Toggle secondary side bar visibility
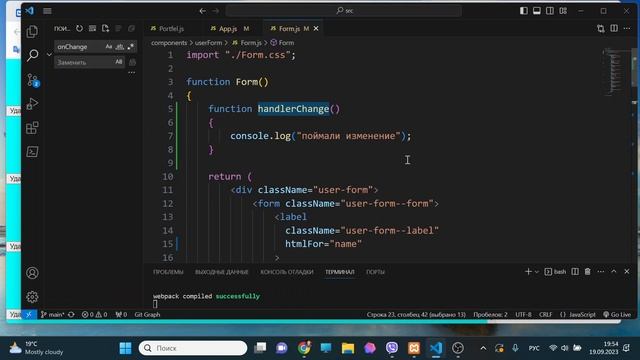The image size is (640, 360). pyautogui.click(x=550, y=11)
